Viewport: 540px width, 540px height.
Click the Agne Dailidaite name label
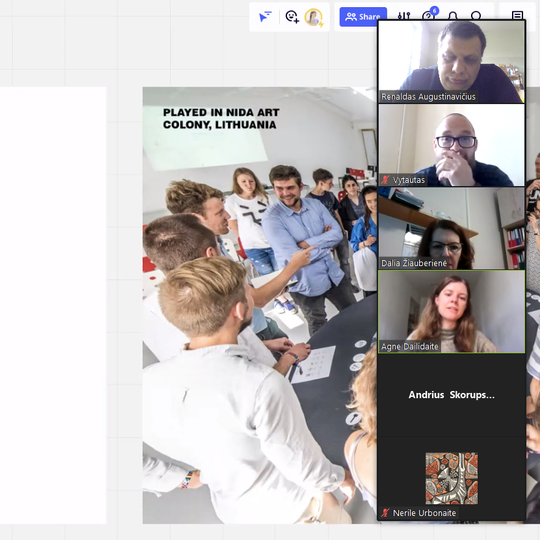(x=409, y=347)
